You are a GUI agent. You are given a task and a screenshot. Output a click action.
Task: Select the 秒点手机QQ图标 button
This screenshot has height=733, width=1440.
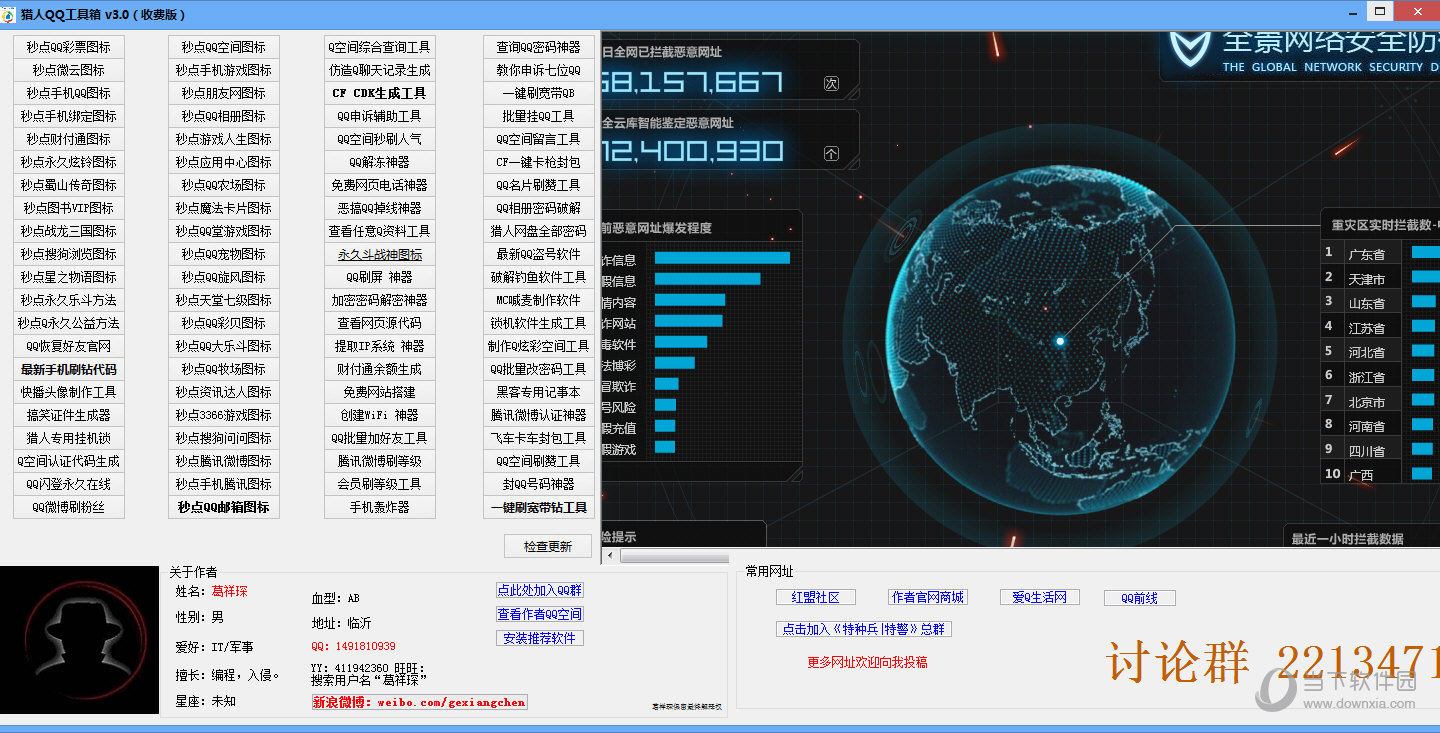click(68, 93)
